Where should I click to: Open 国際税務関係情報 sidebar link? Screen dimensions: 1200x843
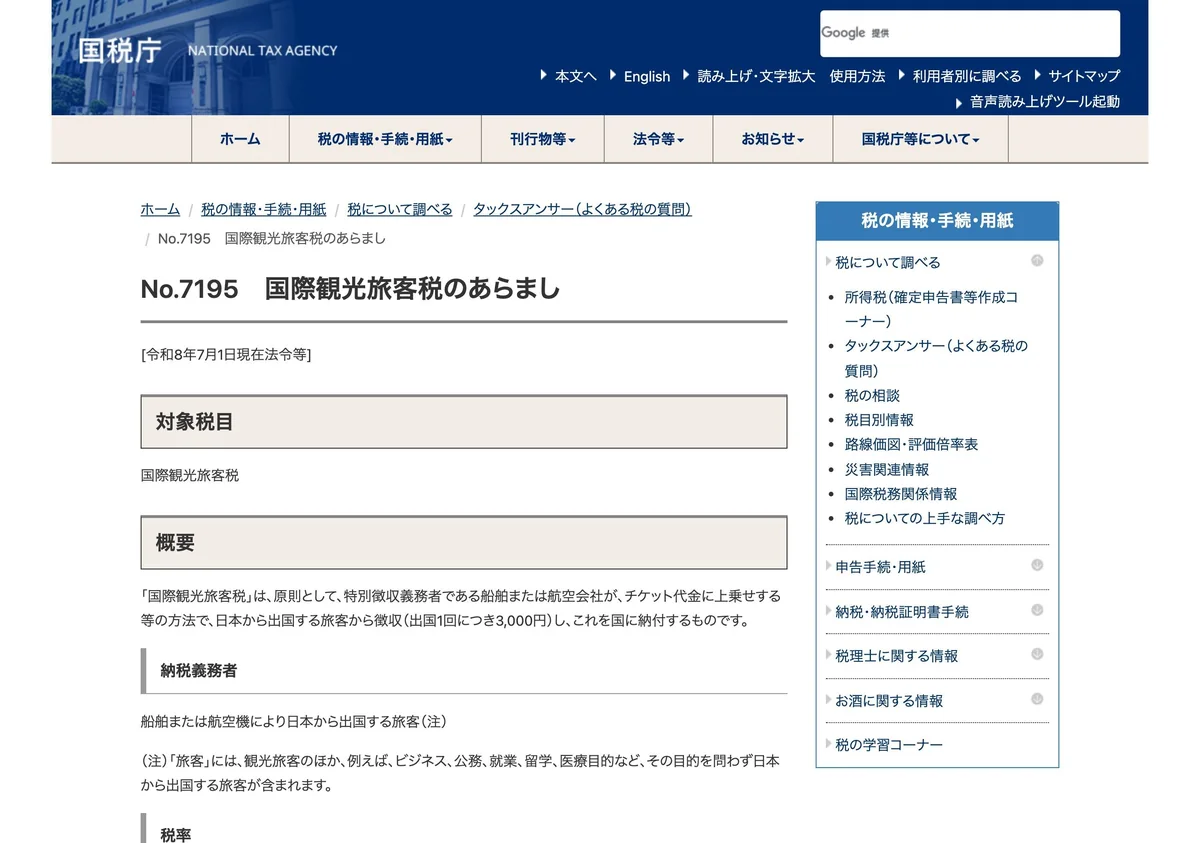point(900,494)
